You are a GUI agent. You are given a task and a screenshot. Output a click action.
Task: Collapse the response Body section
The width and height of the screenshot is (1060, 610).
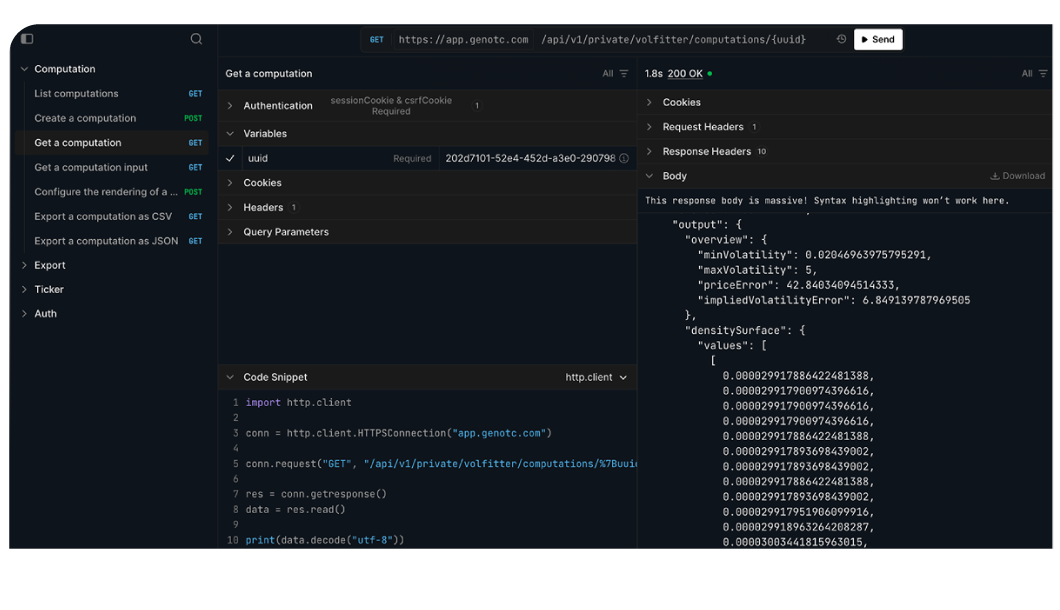649,176
